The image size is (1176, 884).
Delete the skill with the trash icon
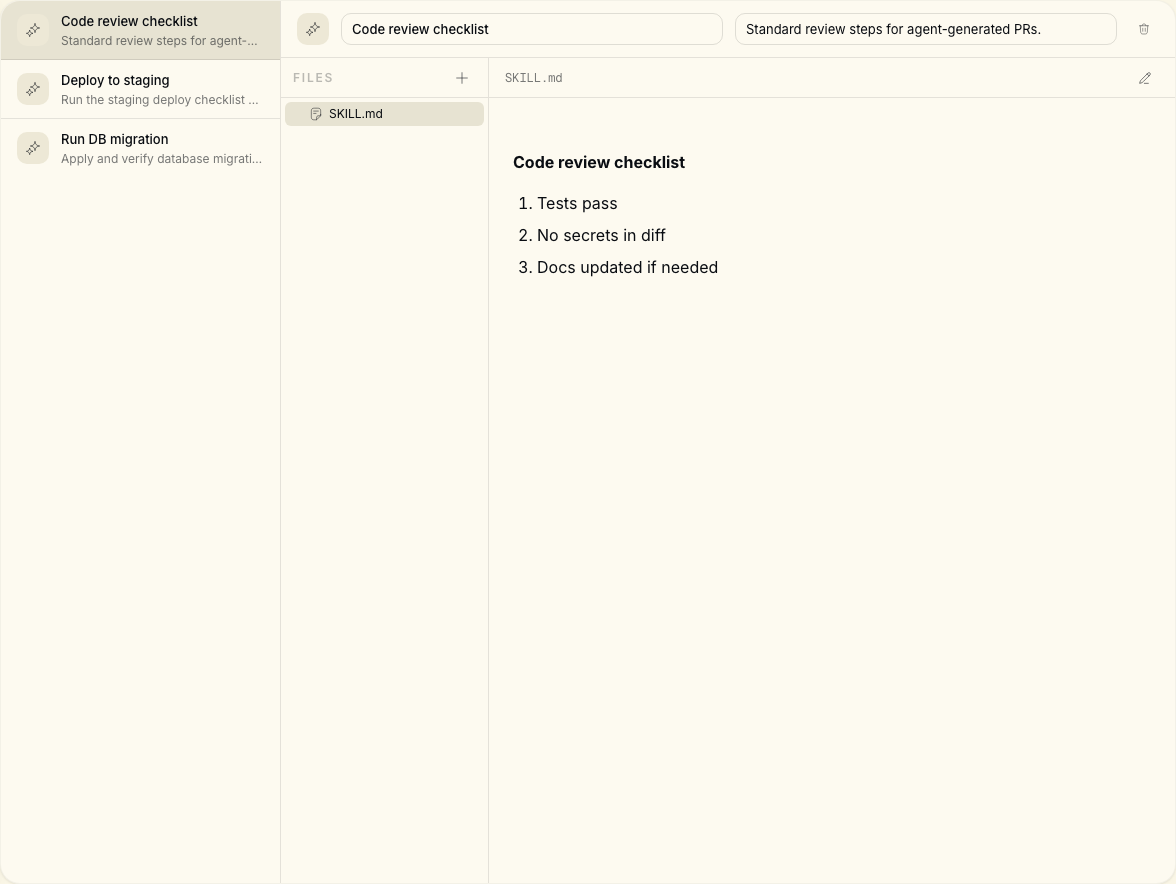click(x=1144, y=29)
